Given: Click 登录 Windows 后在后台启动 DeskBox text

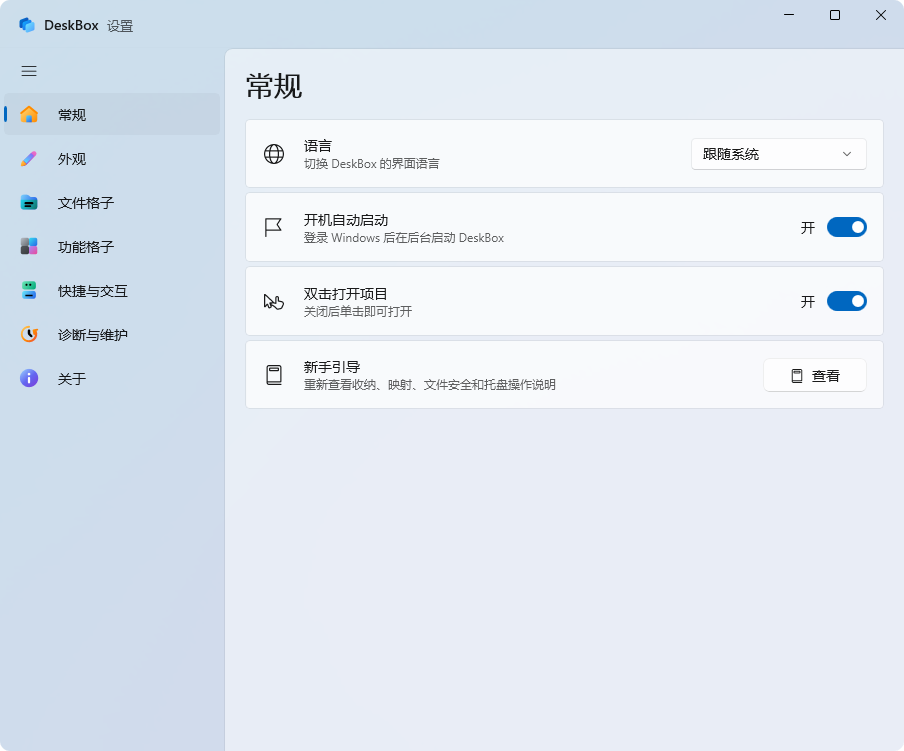Looking at the screenshot, I should [404, 237].
